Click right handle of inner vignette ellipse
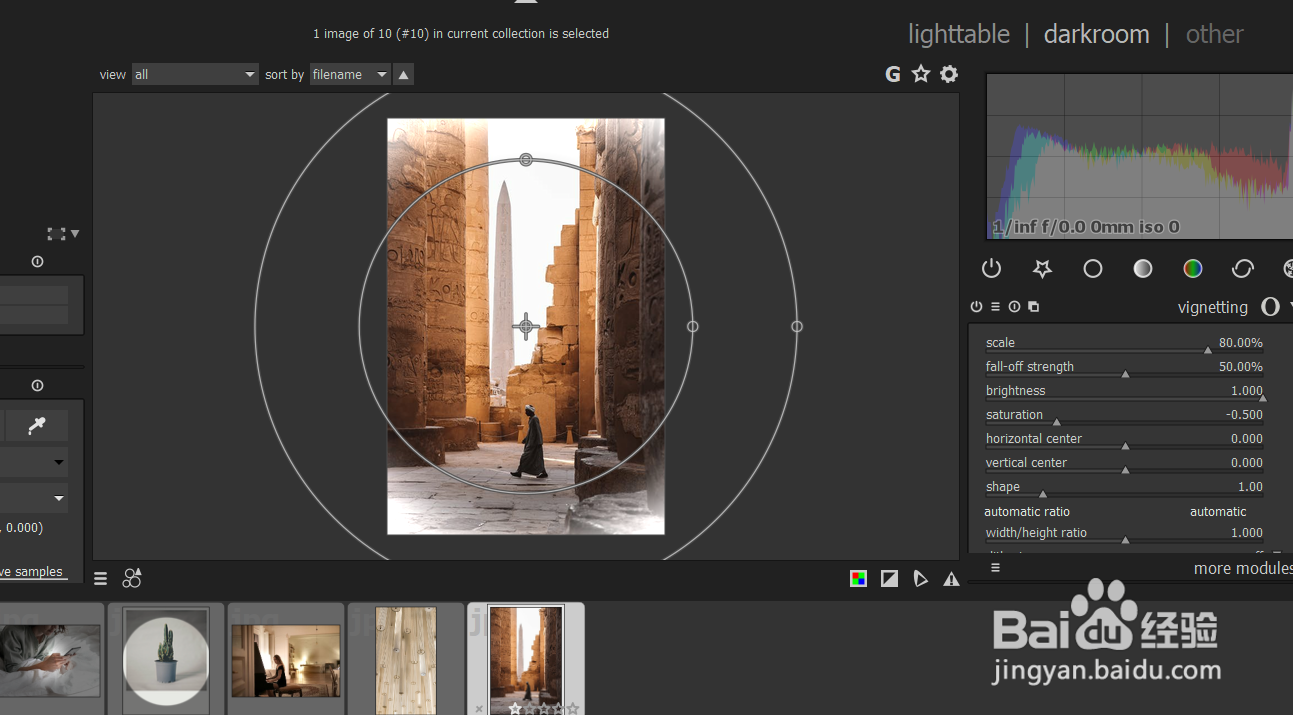Screen dimensions: 1293x715 pyautogui.click(x=692, y=326)
